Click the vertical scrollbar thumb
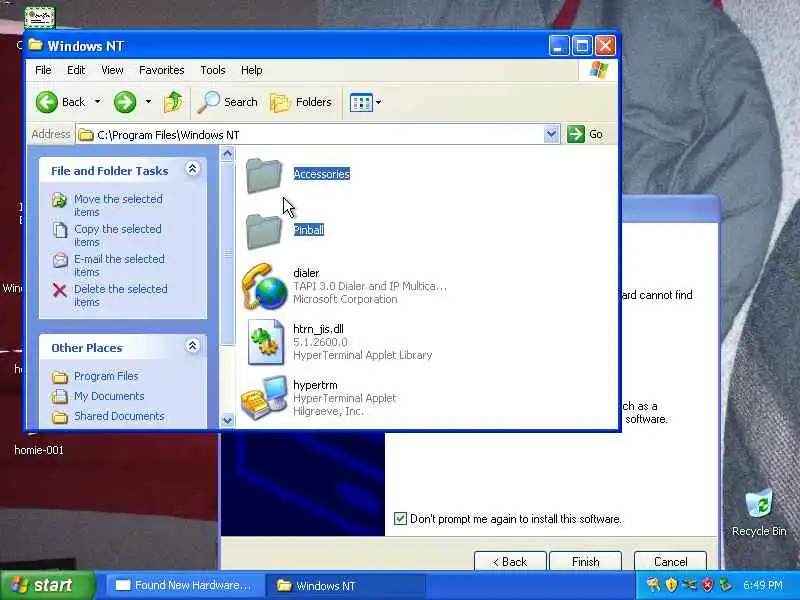The height and width of the screenshot is (600, 800). point(228,253)
